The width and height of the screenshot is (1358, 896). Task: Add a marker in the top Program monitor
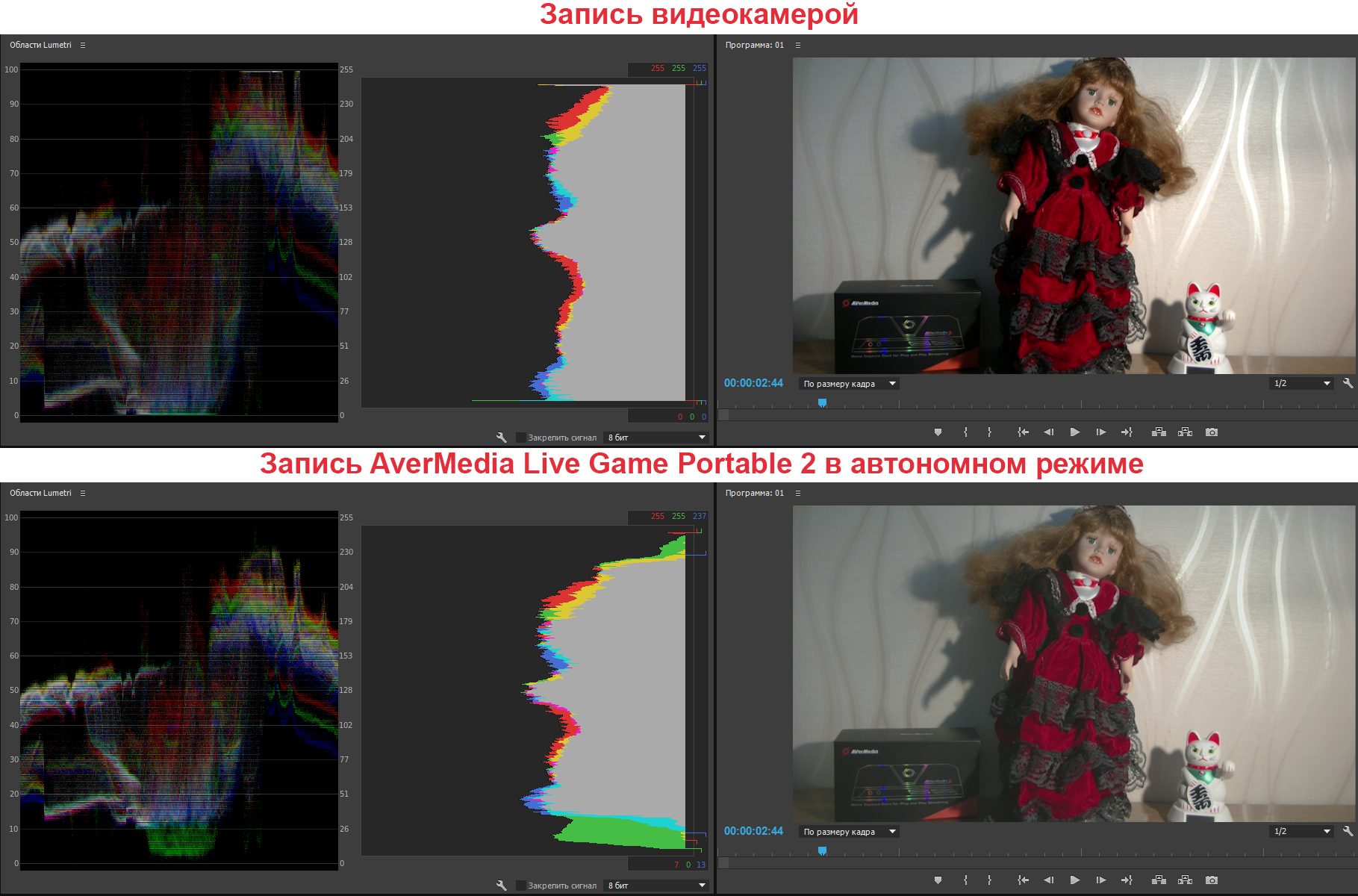pos(938,432)
